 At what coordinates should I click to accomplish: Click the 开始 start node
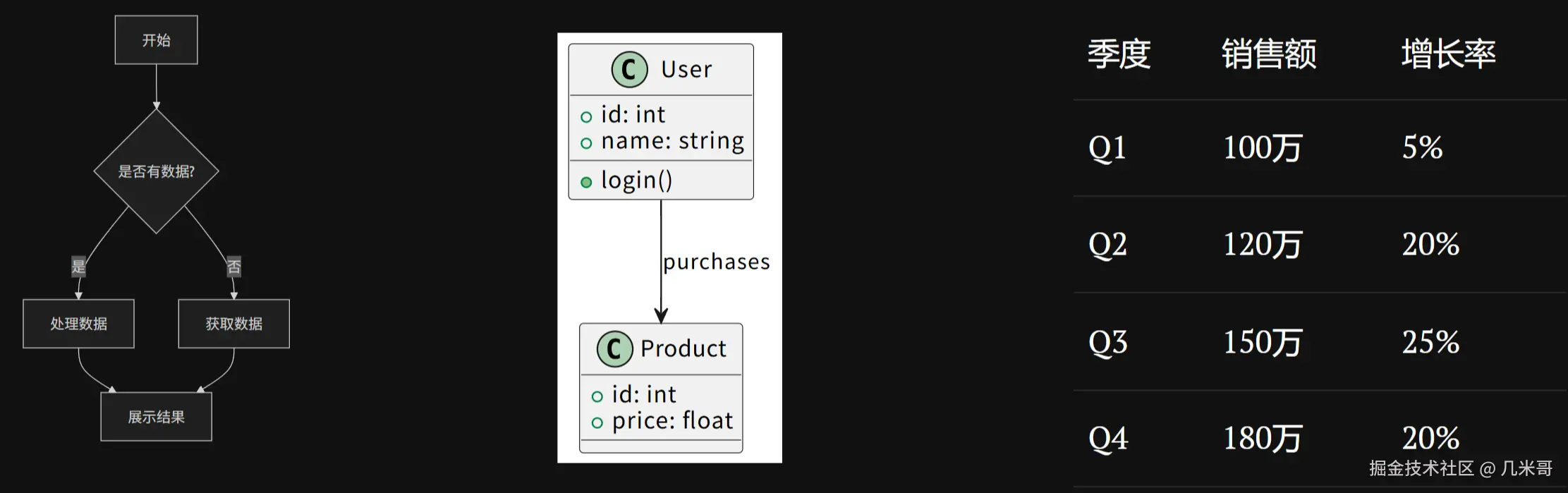tap(156, 40)
